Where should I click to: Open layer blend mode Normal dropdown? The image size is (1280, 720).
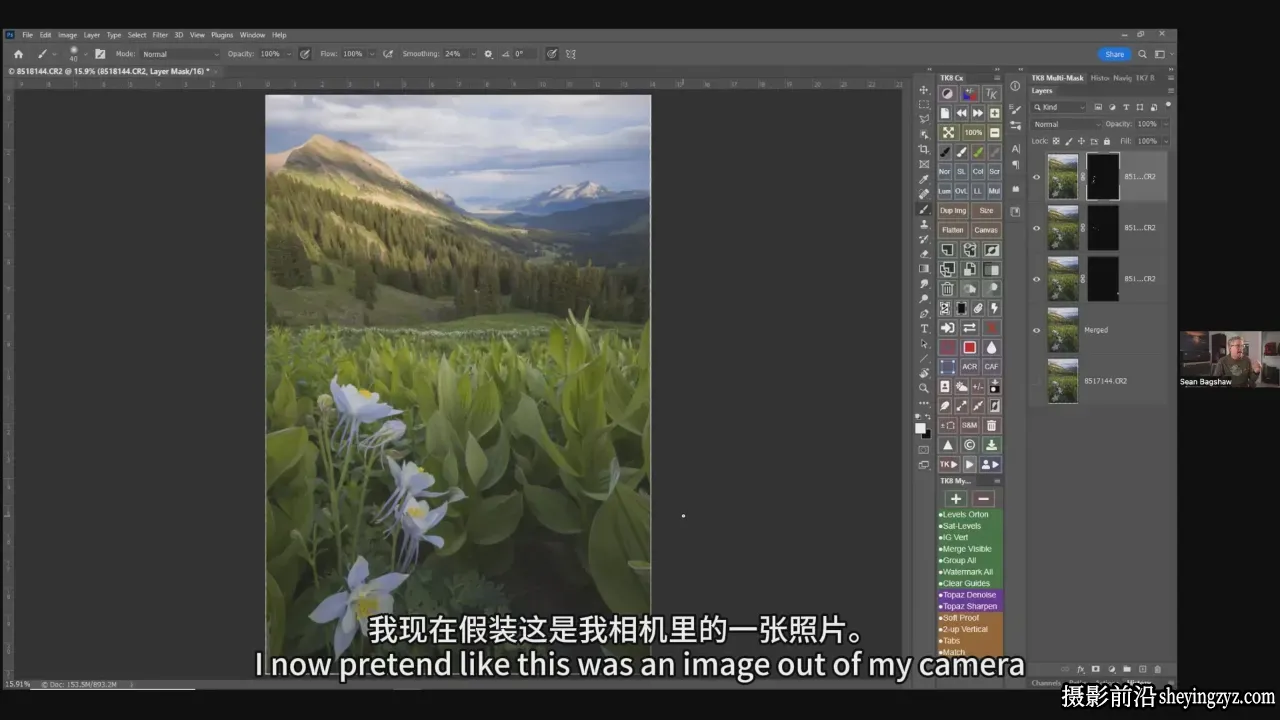pos(1066,124)
